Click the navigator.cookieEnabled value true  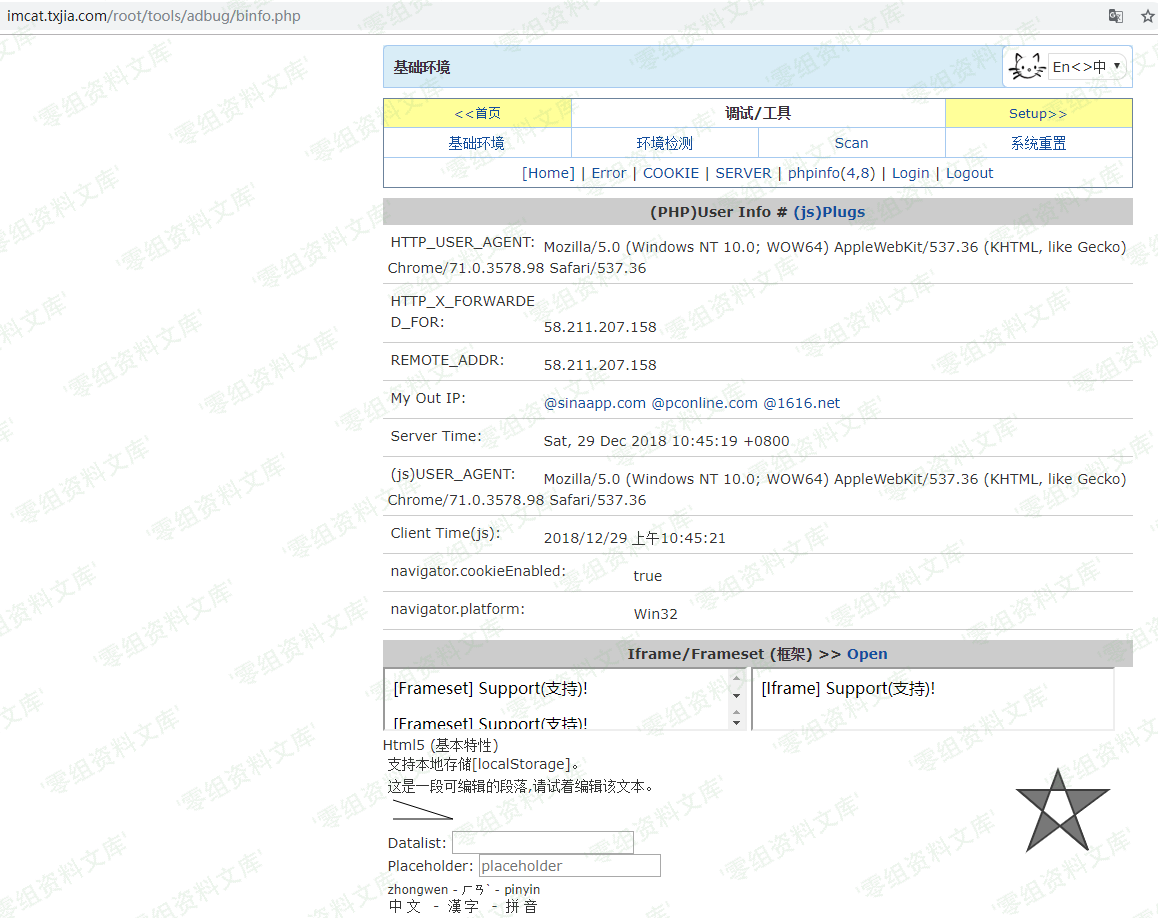(x=647, y=576)
